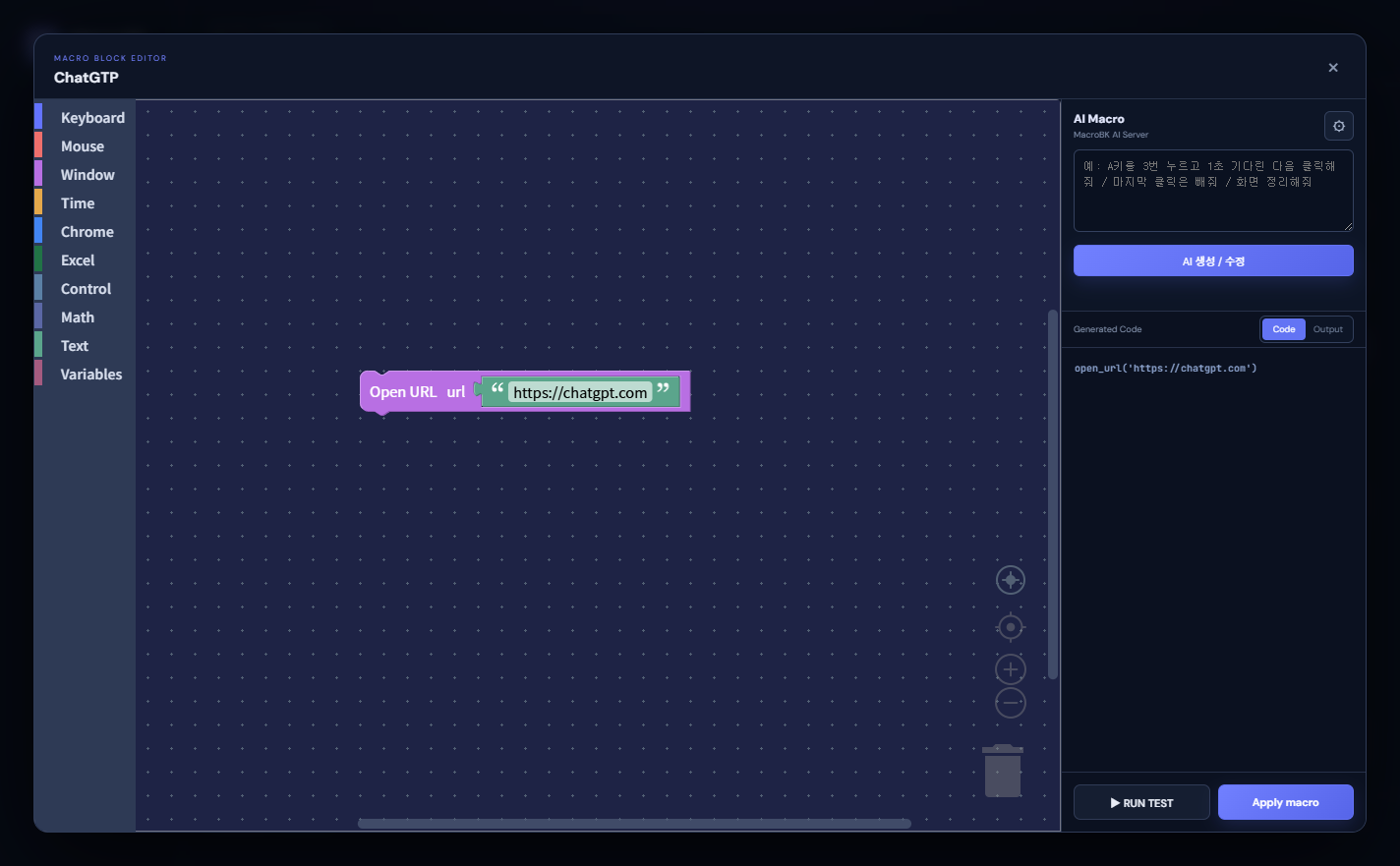Open the Math block category
The width and height of the screenshot is (1400, 866).
(85, 317)
